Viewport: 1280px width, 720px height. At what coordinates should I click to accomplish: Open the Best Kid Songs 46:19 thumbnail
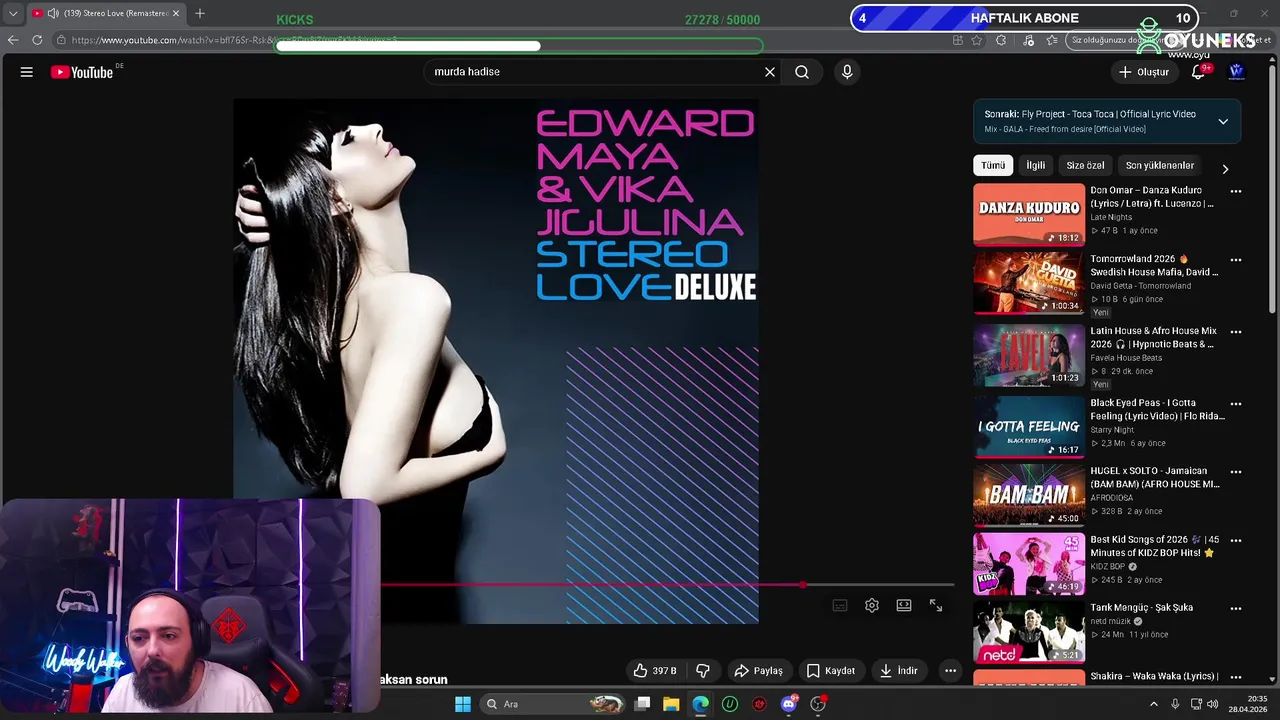click(1029, 564)
